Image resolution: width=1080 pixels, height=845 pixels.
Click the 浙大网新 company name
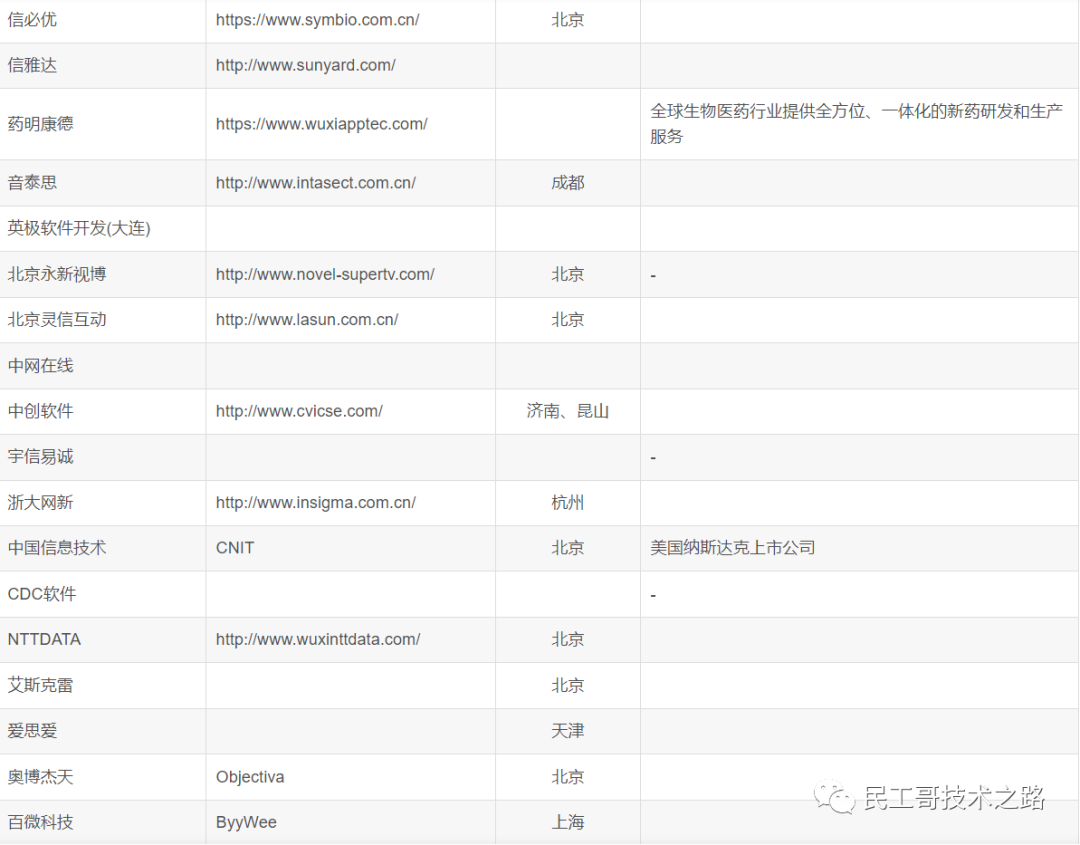point(40,503)
